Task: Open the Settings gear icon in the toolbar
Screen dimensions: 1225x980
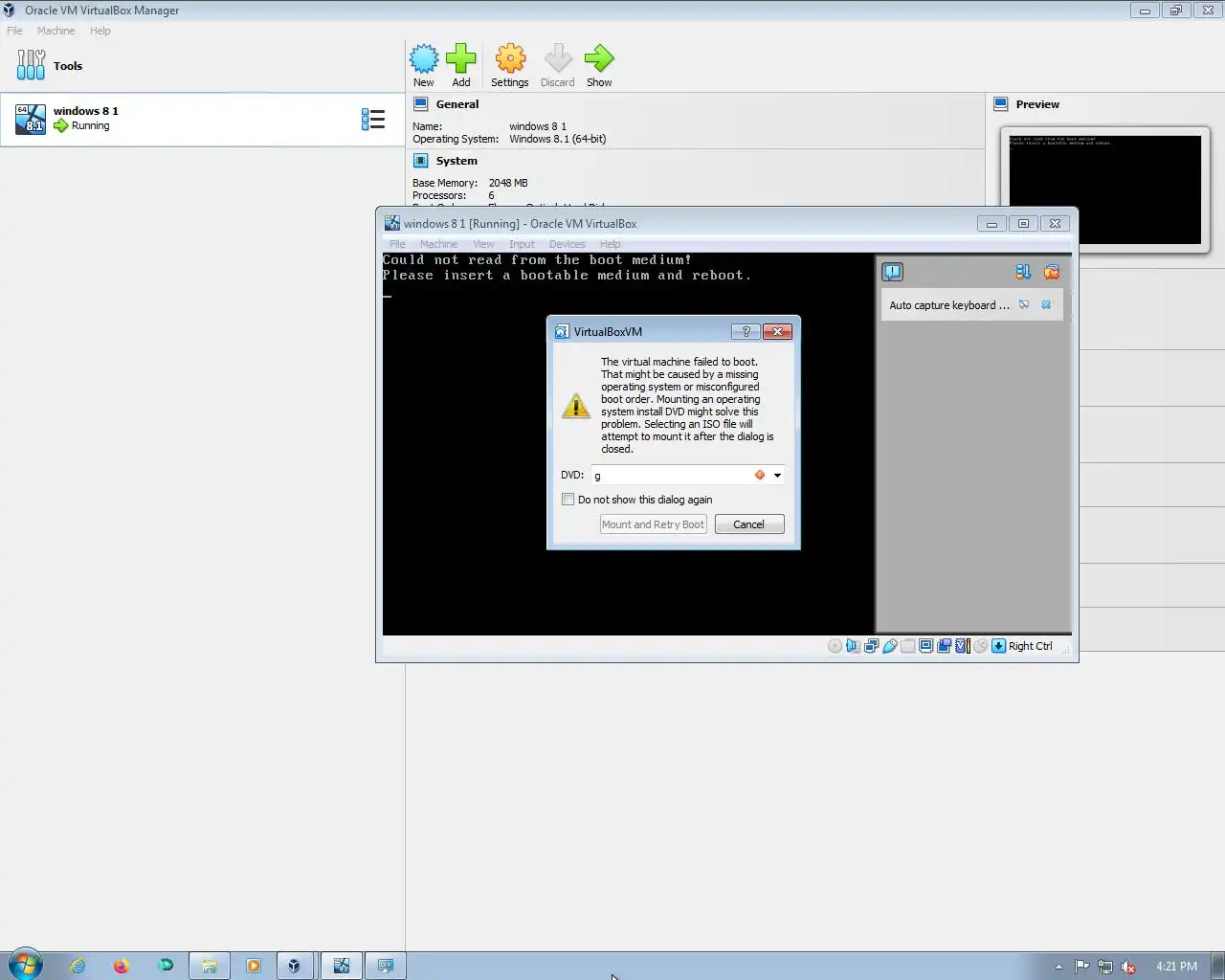Action: coord(510,59)
